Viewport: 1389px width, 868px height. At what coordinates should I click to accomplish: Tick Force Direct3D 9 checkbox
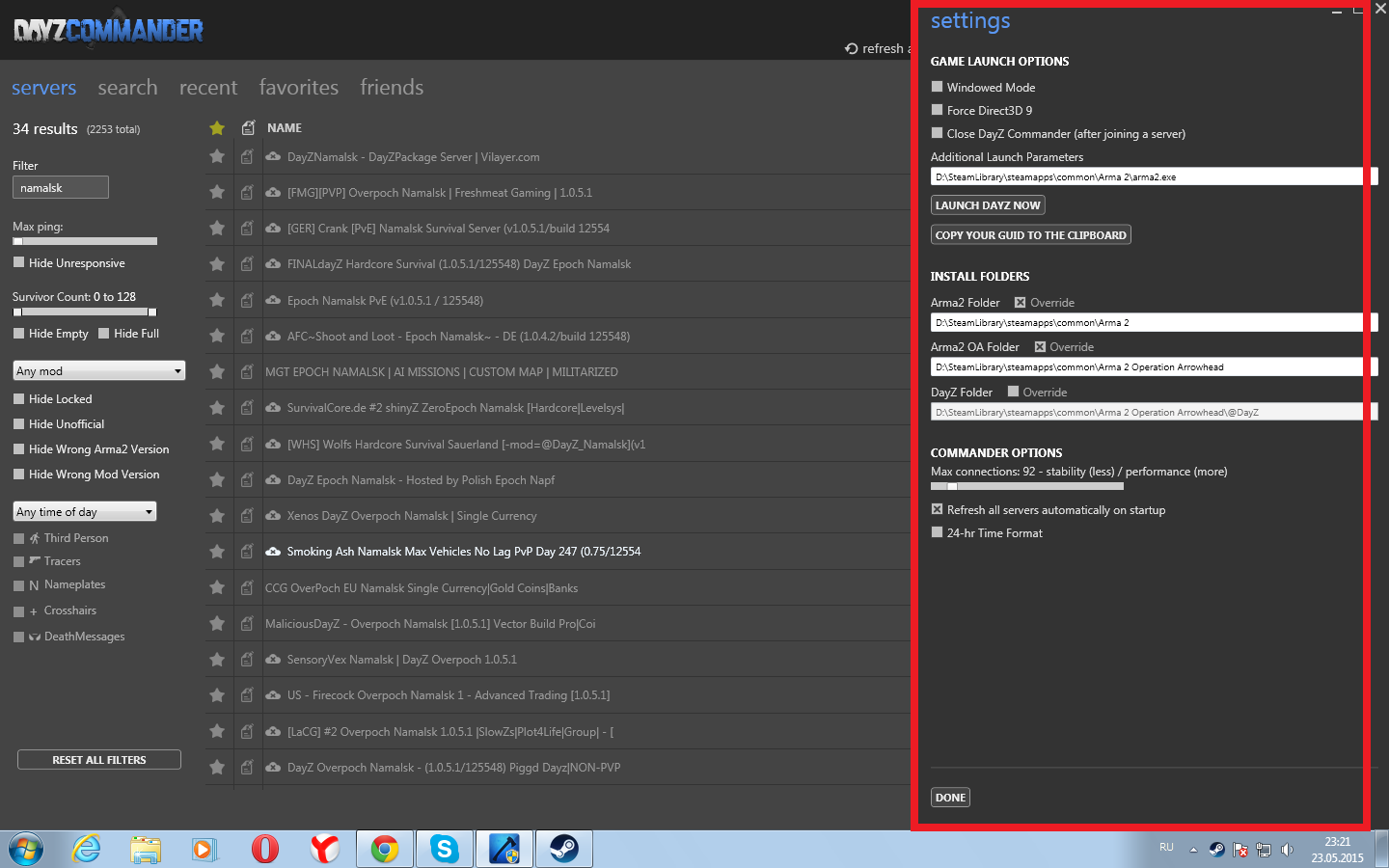pos(937,110)
